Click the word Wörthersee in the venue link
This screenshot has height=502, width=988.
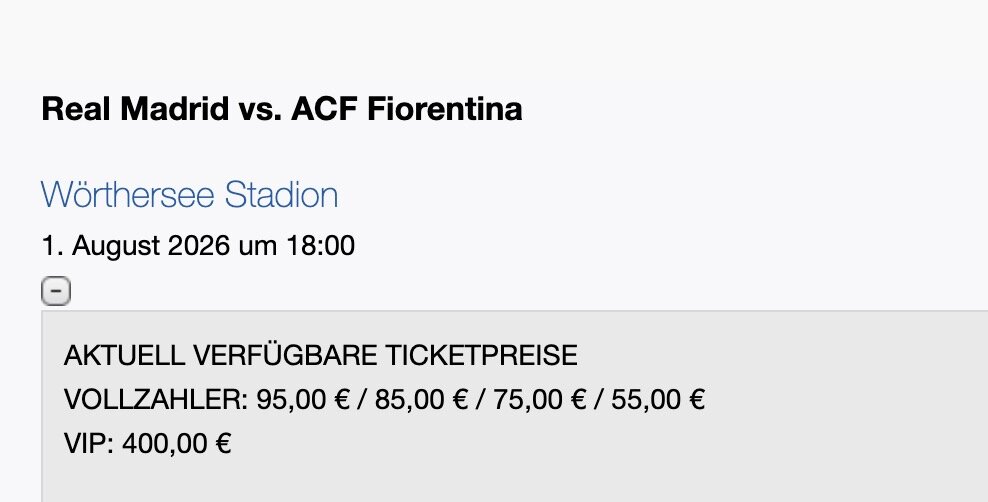[x=129, y=194]
